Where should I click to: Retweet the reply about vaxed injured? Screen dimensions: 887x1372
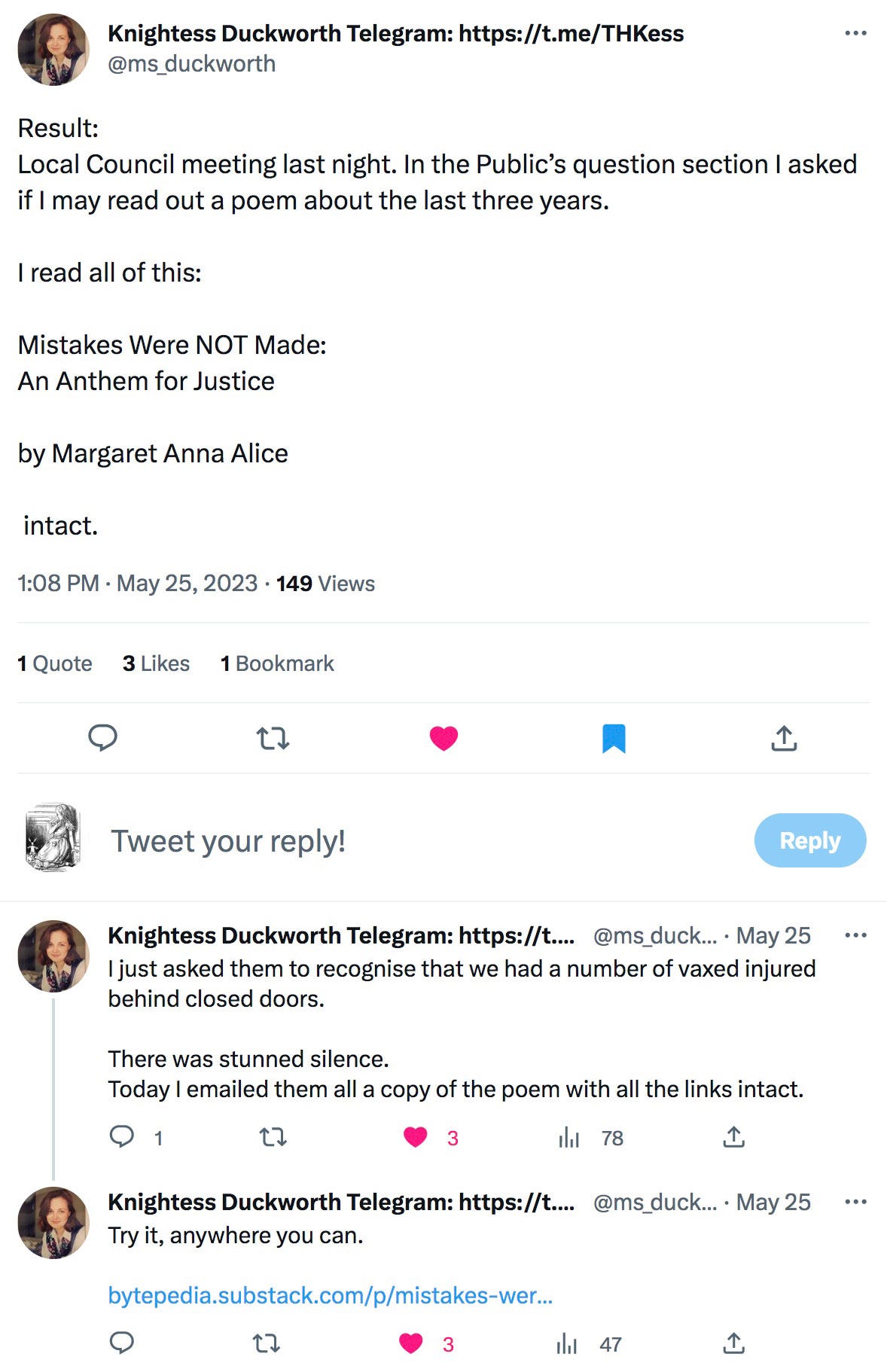coord(274,1139)
